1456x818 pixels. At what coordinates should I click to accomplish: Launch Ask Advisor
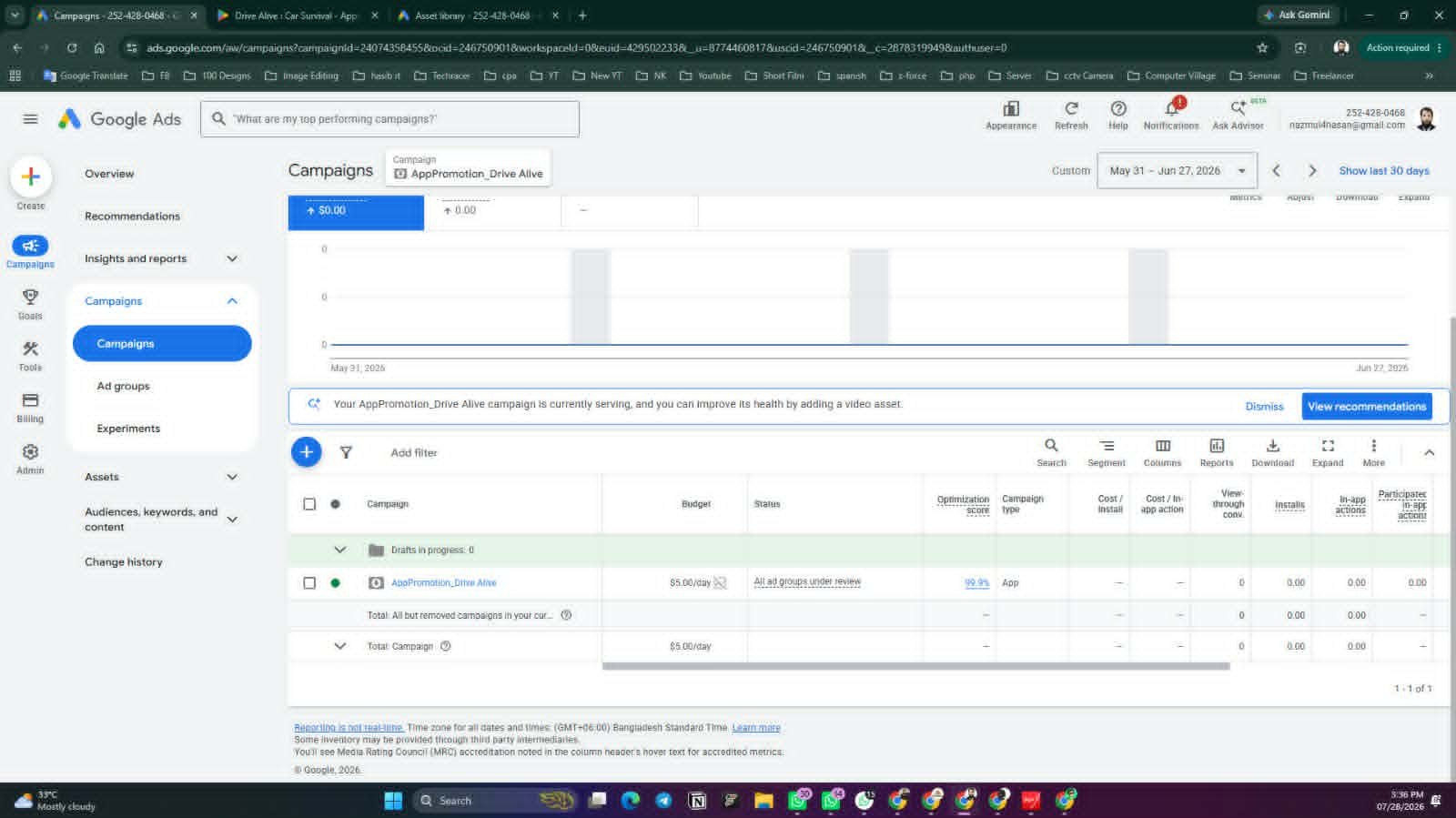pos(1238,116)
